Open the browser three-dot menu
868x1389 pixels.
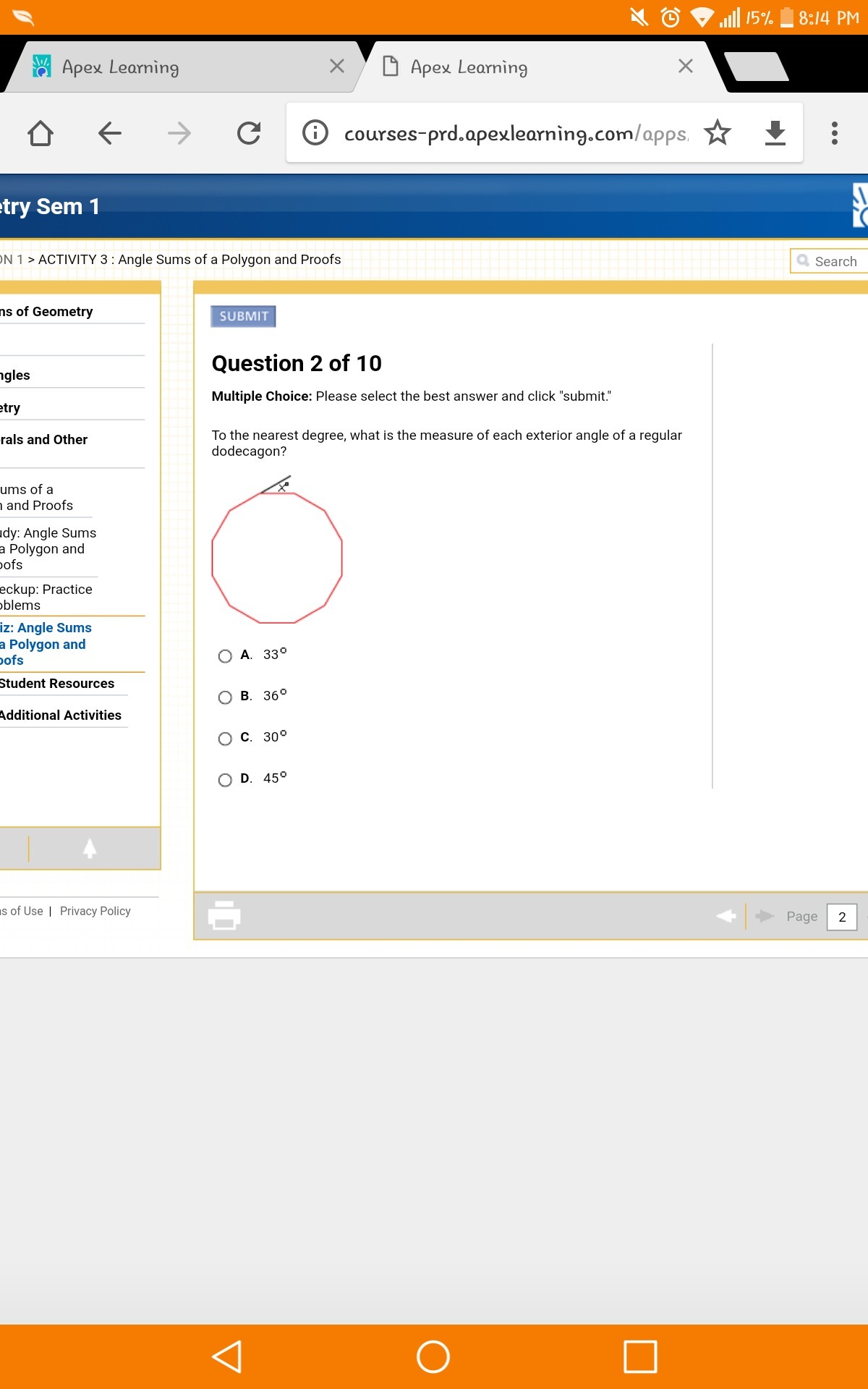tap(835, 133)
